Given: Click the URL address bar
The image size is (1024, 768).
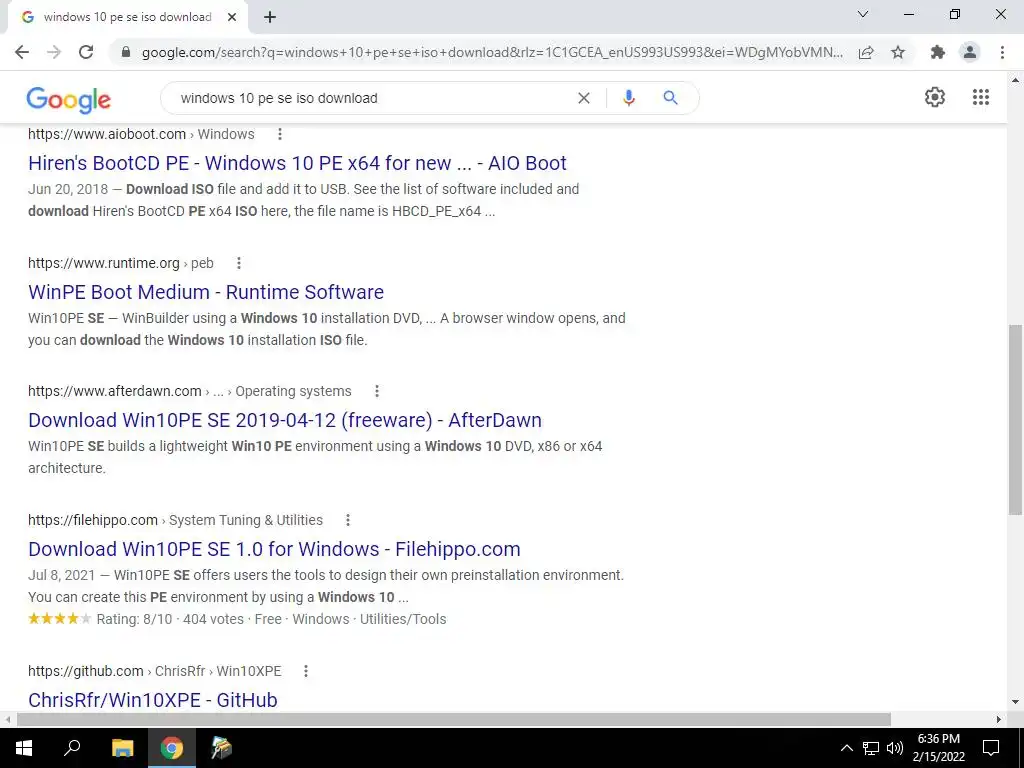Looking at the screenshot, I should (x=492, y=52).
